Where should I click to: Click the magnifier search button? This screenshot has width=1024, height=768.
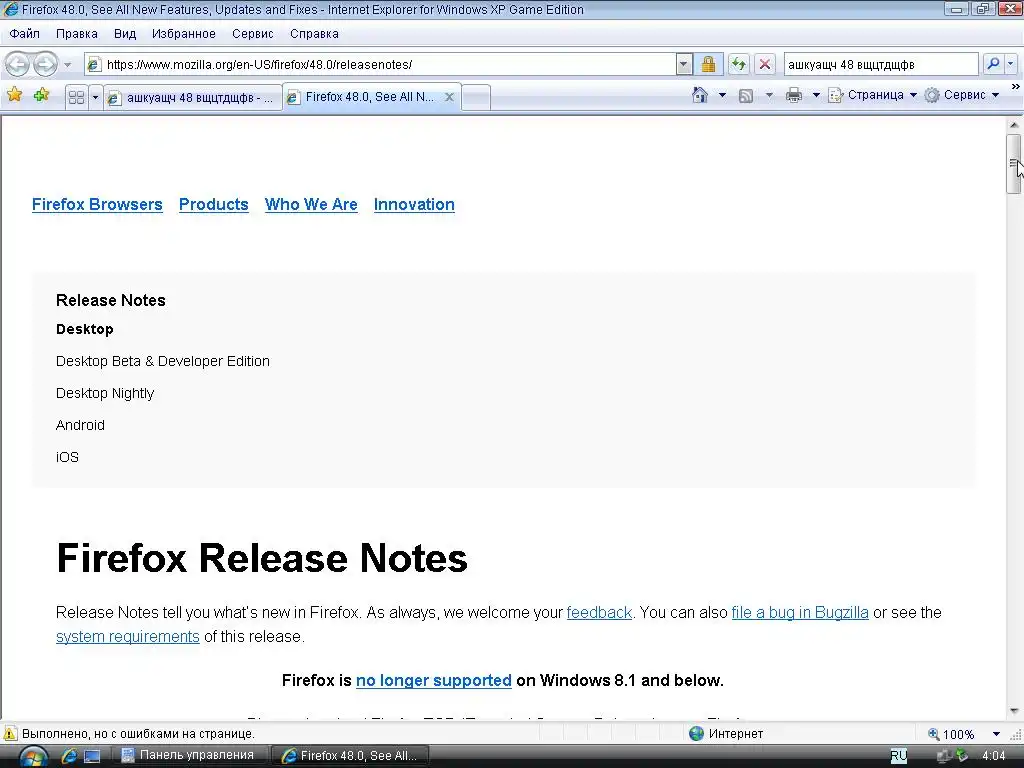point(993,64)
